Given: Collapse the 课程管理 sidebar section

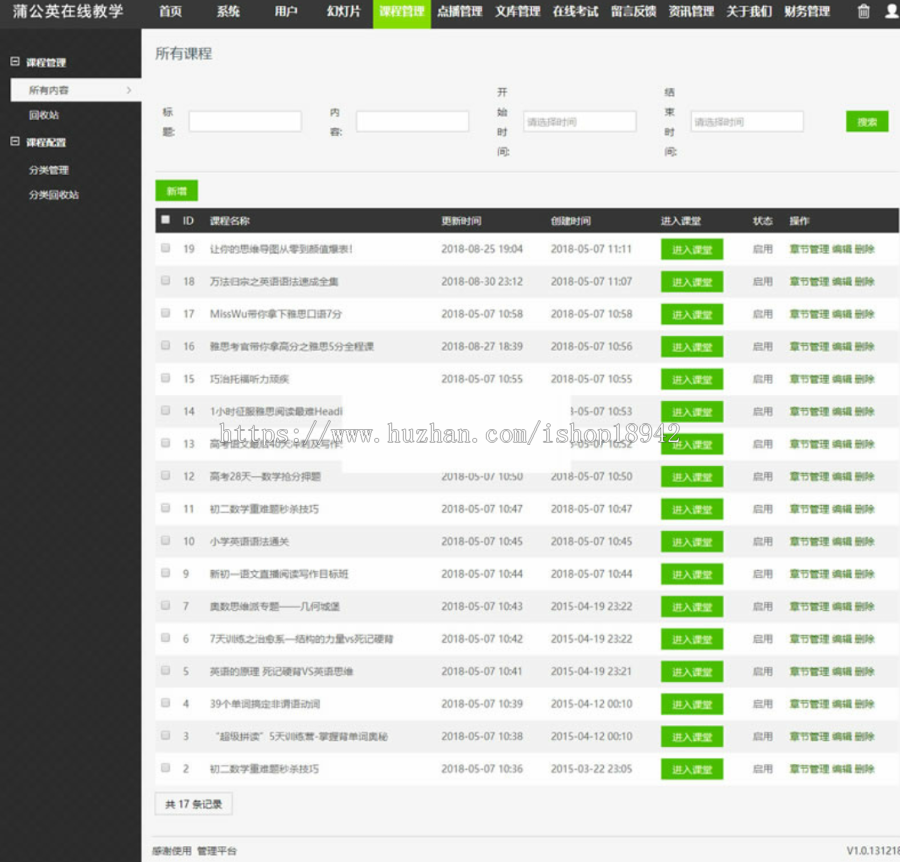Looking at the screenshot, I should [15, 61].
